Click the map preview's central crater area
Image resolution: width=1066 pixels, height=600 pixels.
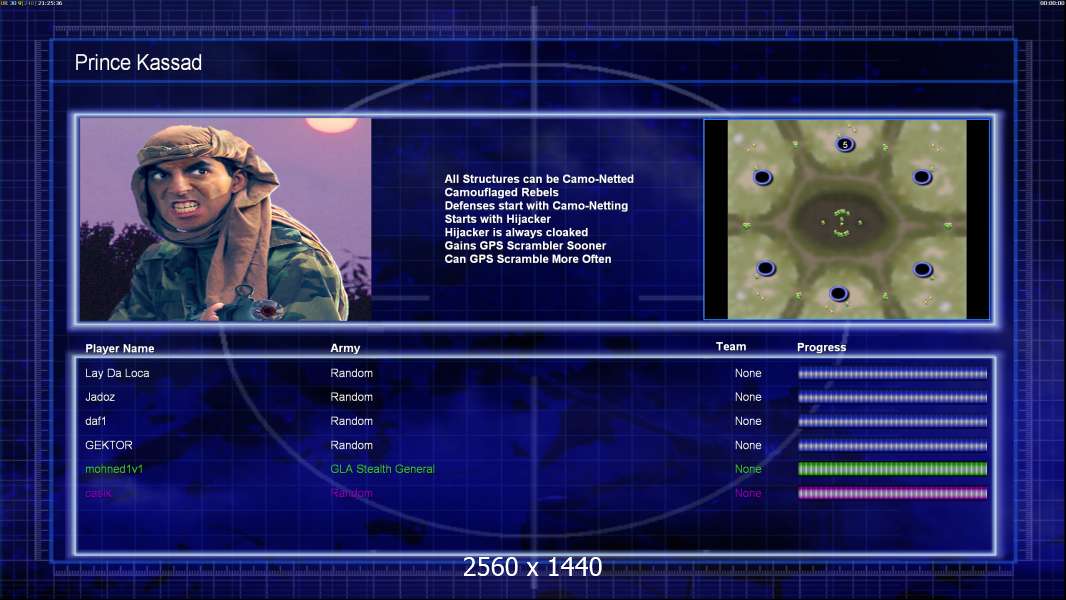pos(842,222)
